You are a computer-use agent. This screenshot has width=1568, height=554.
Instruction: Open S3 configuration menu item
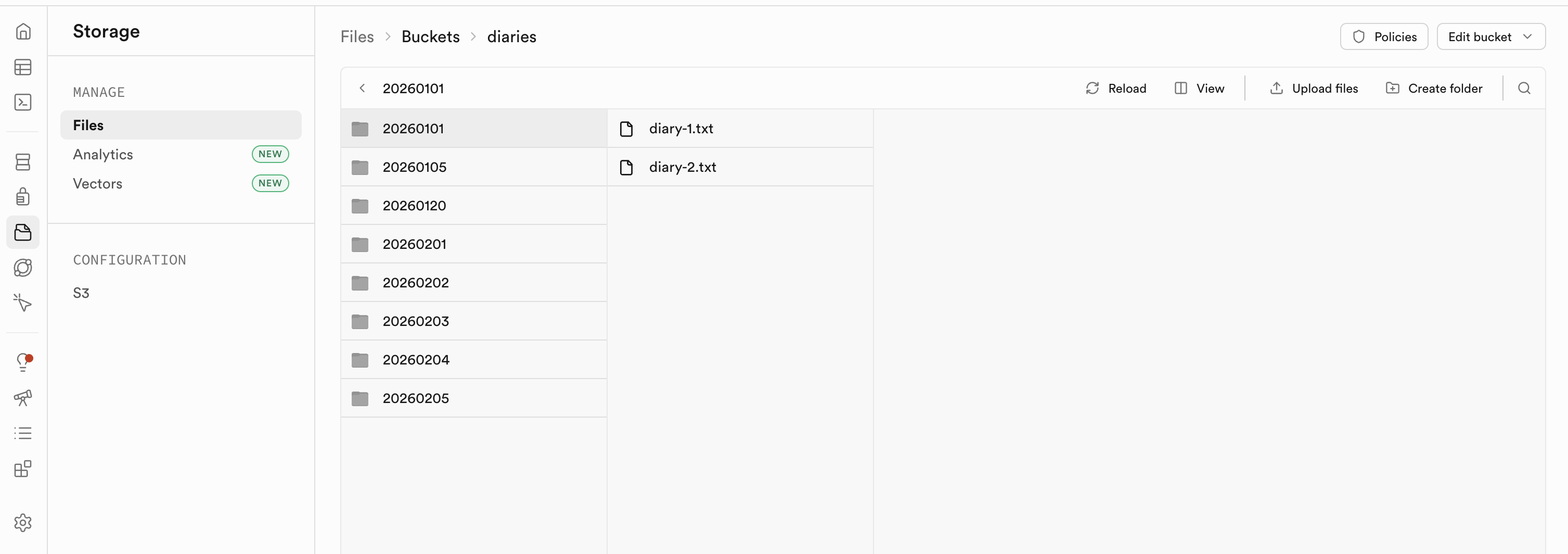[x=81, y=293]
